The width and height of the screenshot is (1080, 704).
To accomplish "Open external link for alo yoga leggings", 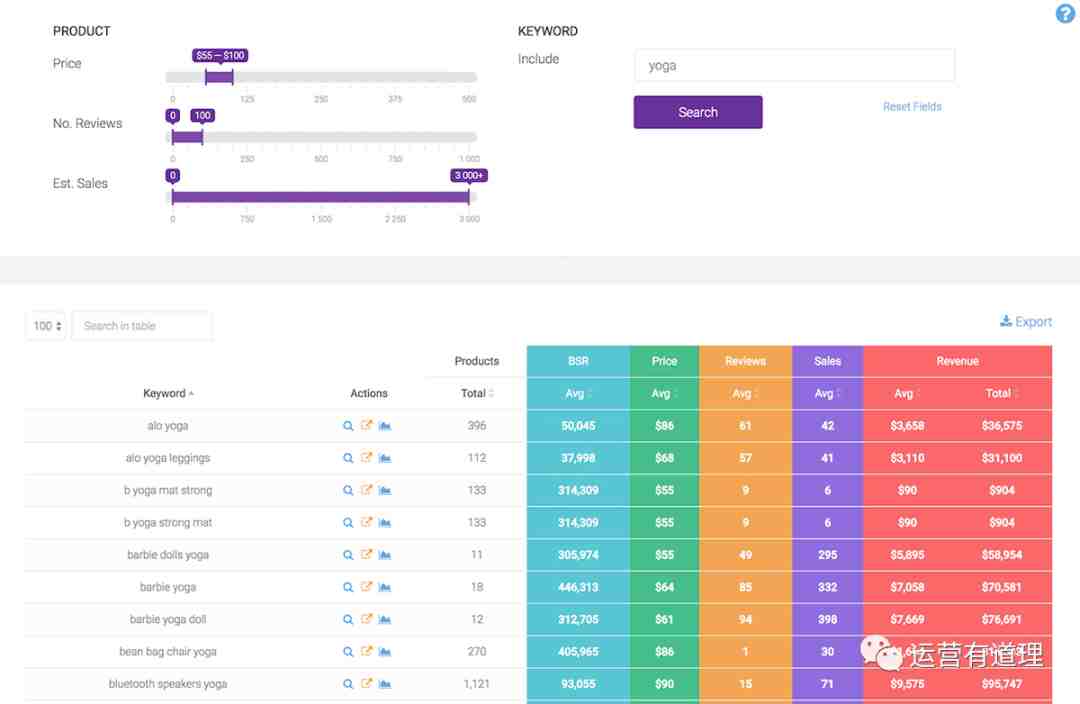I will [366, 458].
